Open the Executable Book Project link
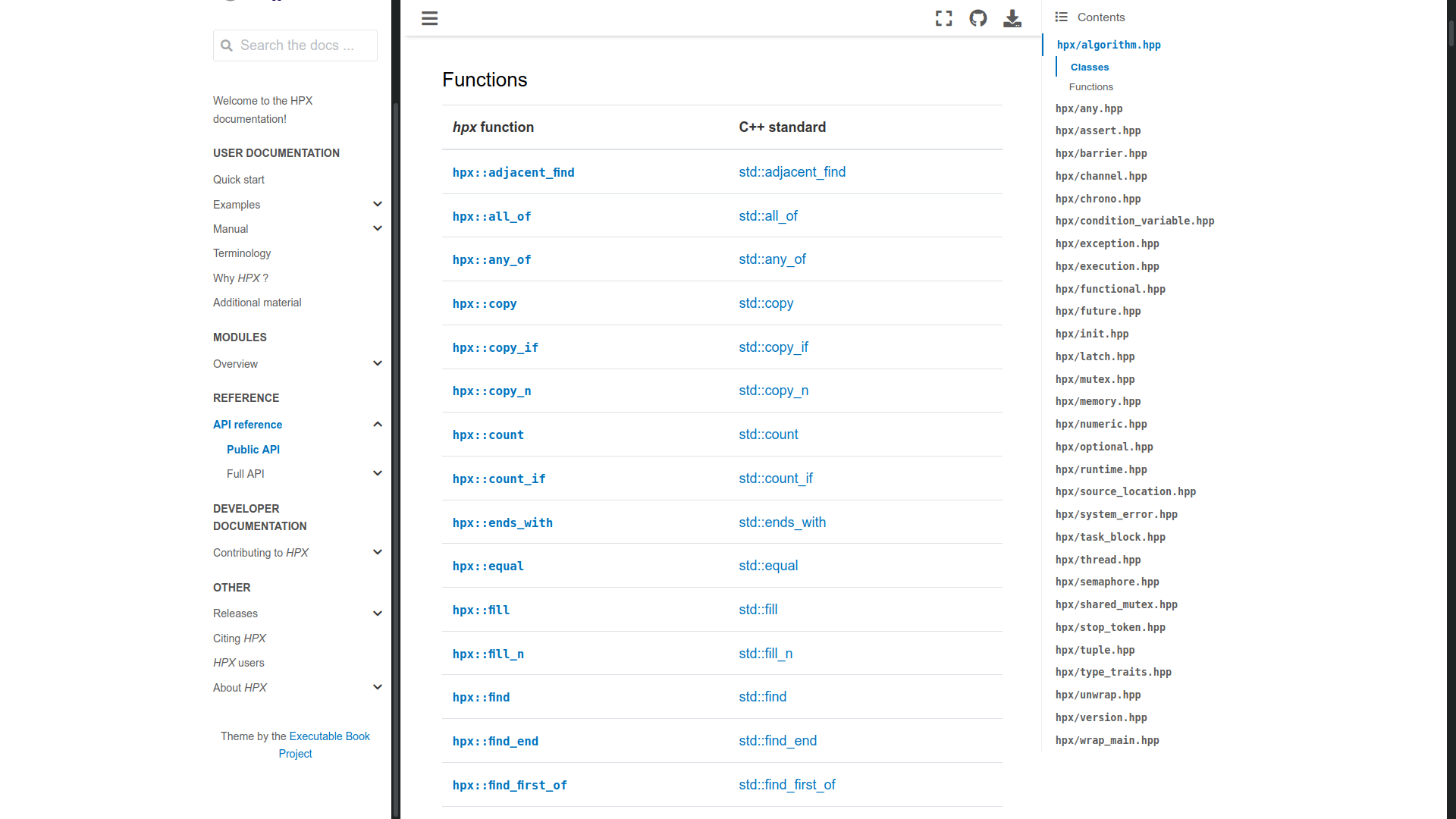1456x819 pixels. (x=329, y=736)
